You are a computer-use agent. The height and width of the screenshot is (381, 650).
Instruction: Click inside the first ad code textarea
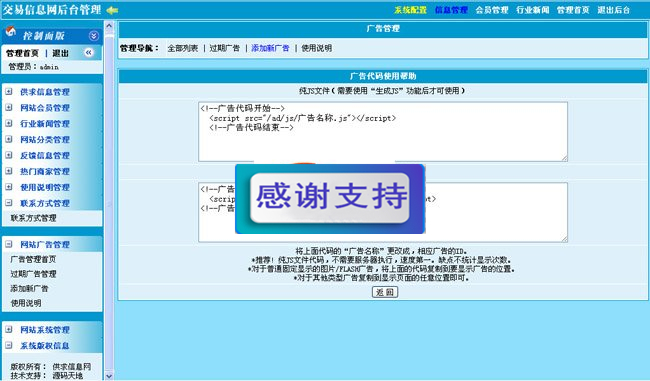tap(383, 132)
